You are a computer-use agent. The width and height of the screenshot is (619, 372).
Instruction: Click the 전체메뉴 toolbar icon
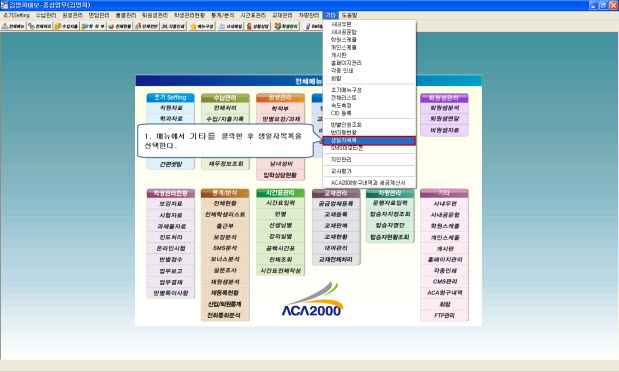click(x=13, y=26)
